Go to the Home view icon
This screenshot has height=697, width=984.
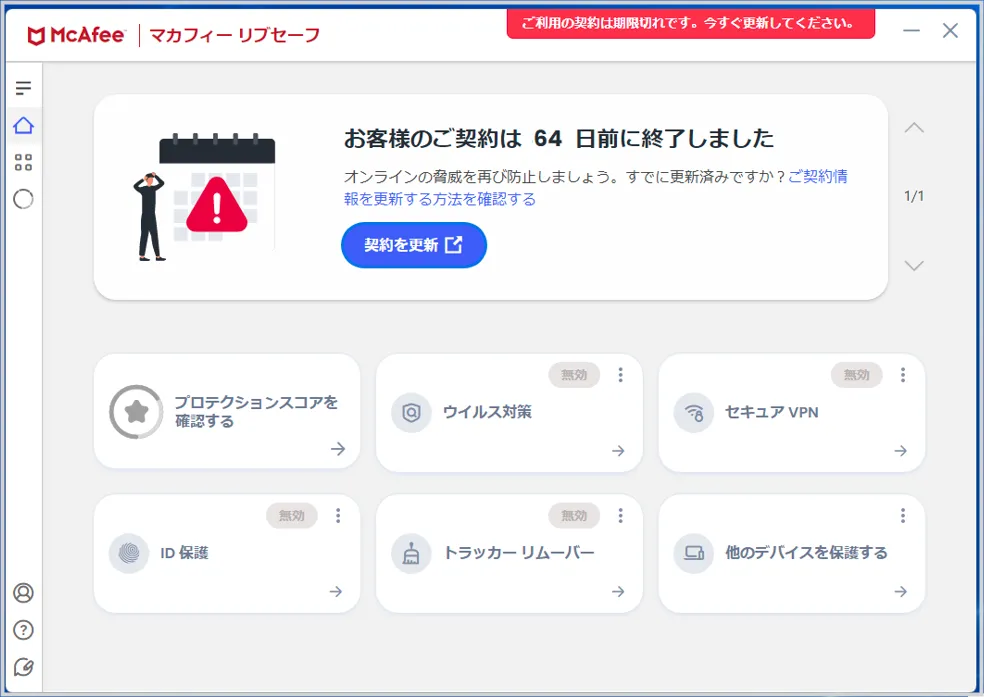pos(23,125)
